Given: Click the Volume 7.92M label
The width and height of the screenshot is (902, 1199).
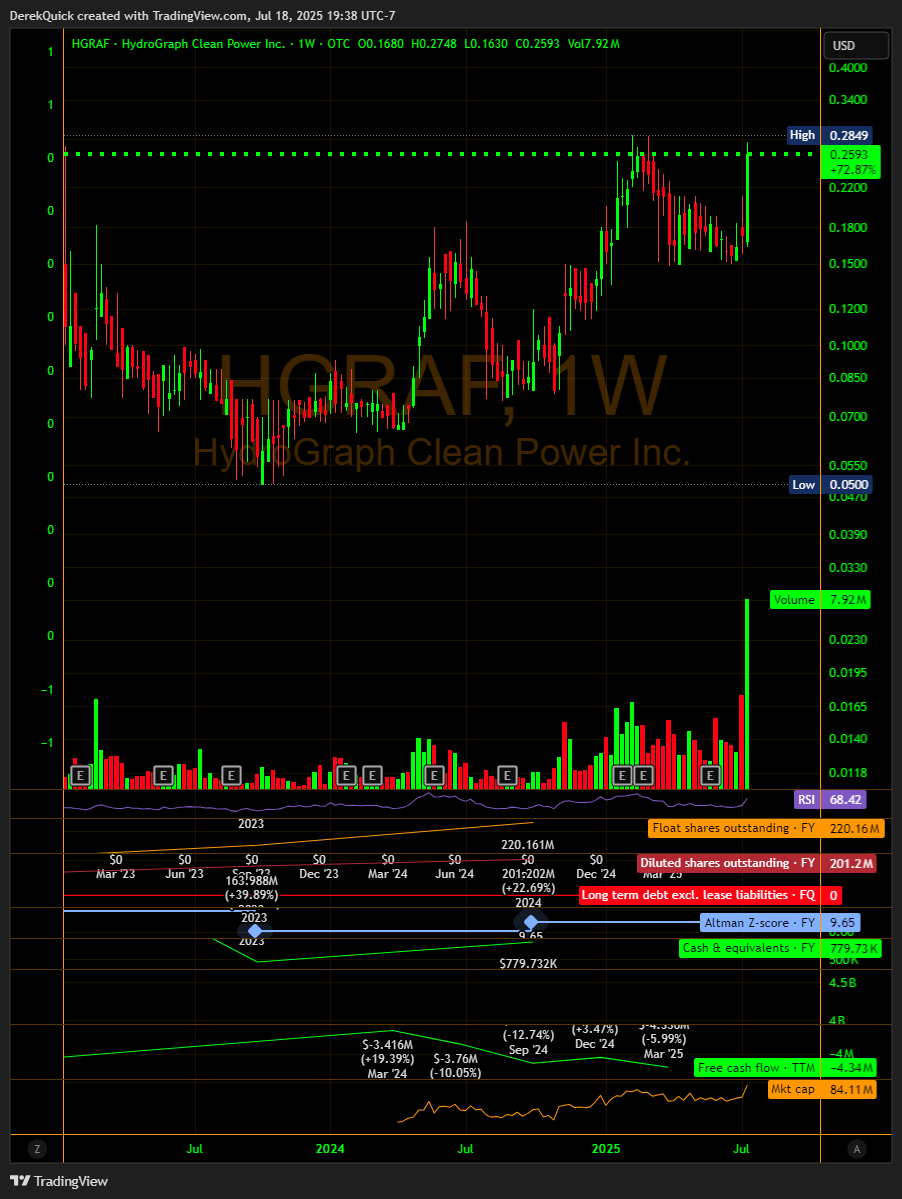Looking at the screenshot, I should coord(820,600).
